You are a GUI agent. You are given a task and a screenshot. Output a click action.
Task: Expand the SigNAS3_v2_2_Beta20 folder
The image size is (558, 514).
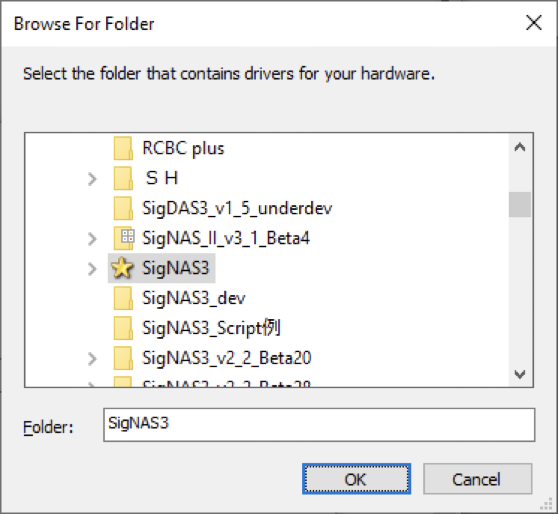point(92,358)
